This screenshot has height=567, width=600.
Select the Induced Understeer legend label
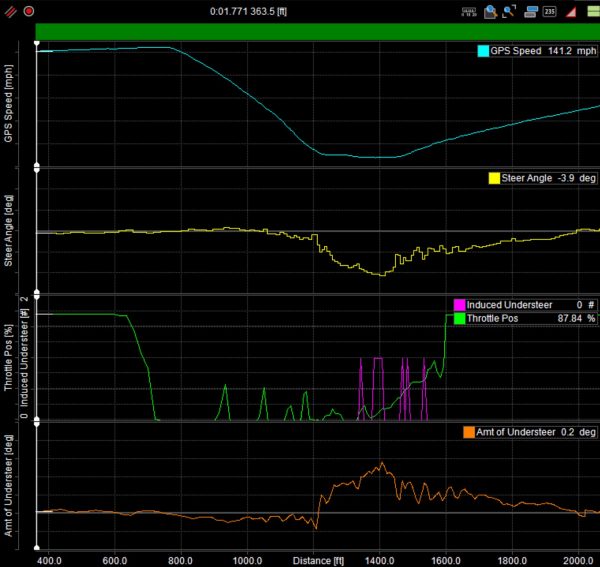(509, 305)
